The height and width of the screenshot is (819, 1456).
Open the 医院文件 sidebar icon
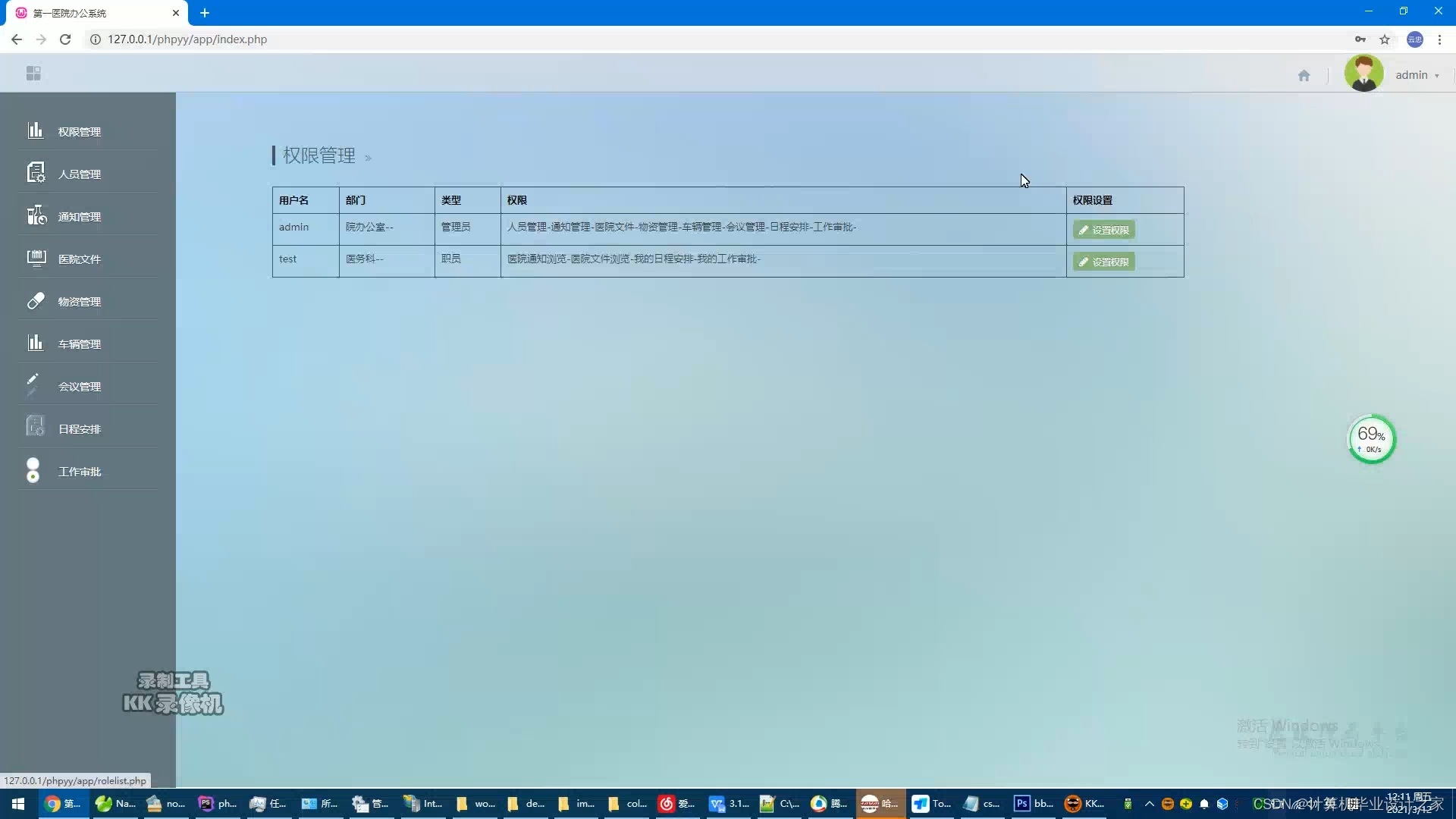36,258
